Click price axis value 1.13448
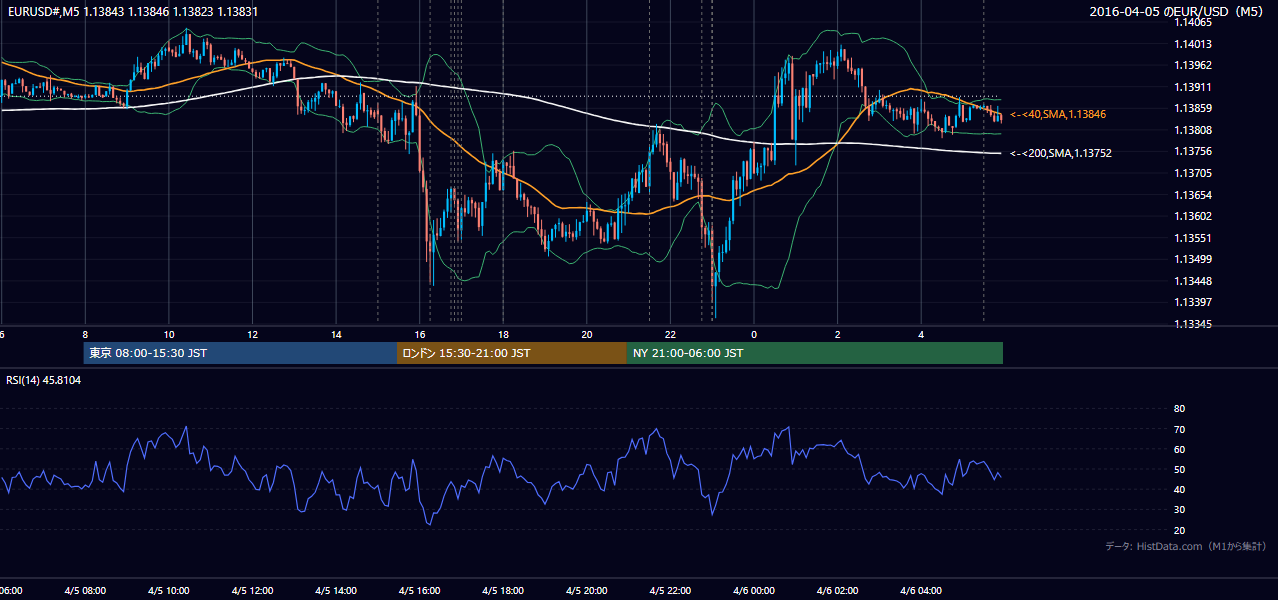Viewport: 1278px width, 600px height. click(x=1194, y=281)
